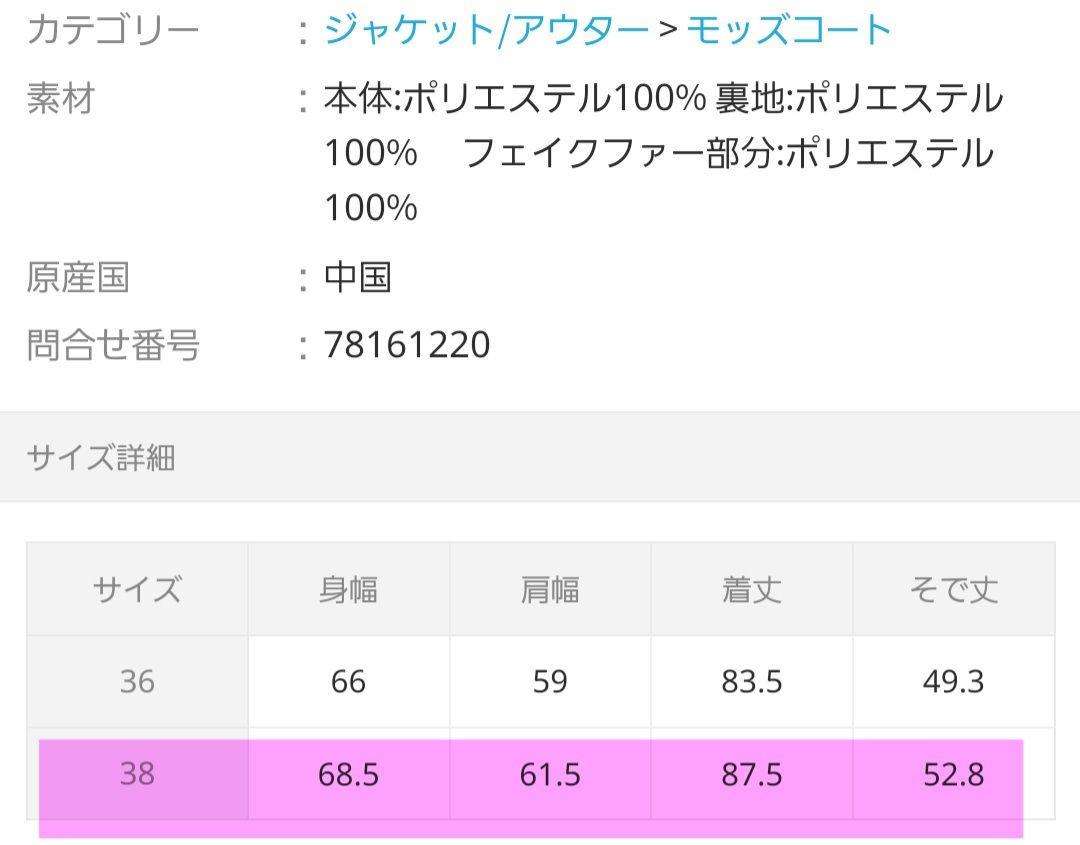Click body width value 68.5

[349, 774]
